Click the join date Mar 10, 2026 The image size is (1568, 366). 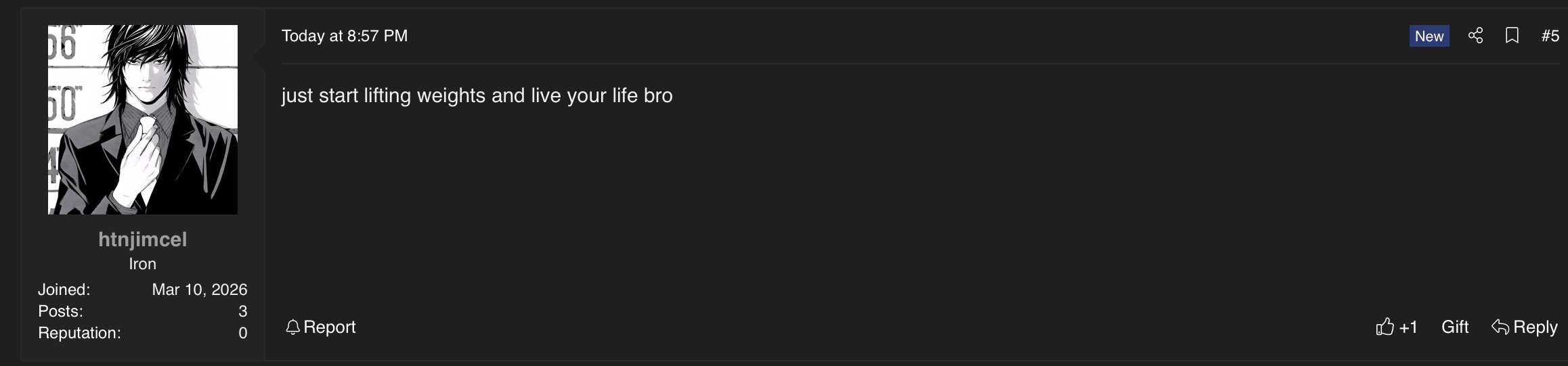tap(199, 290)
